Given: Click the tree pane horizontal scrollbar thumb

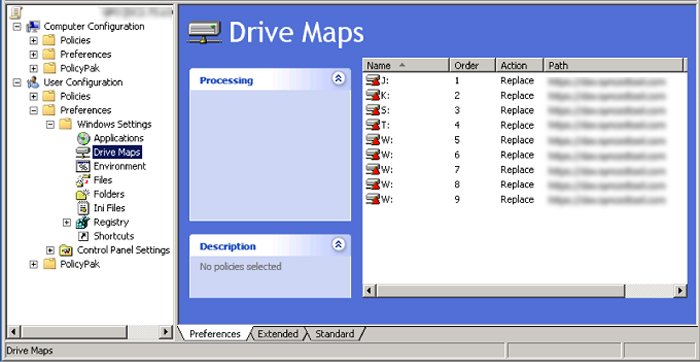Looking at the screenshot, I should (x=74, y=332).
